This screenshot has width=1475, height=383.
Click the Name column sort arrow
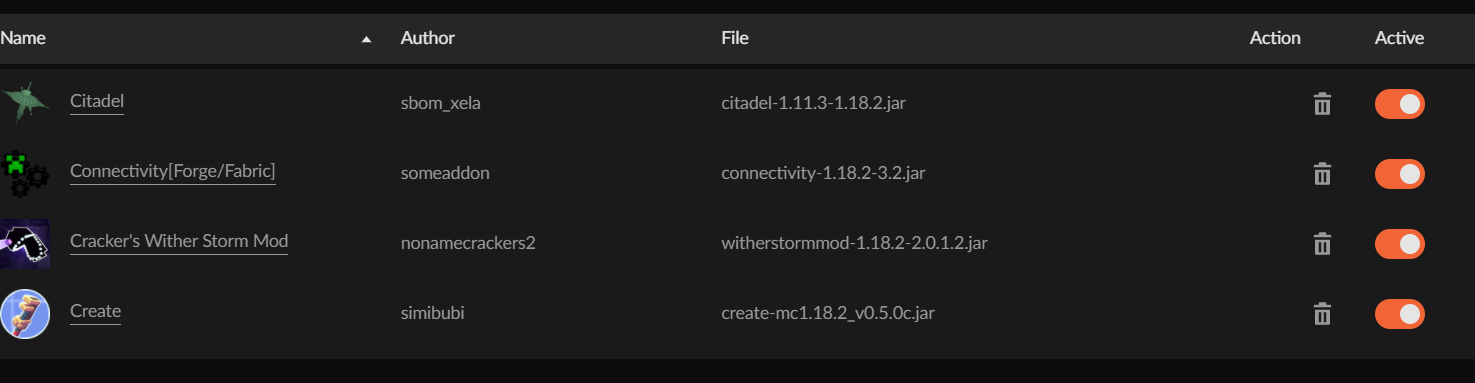(x=366, y=39)
